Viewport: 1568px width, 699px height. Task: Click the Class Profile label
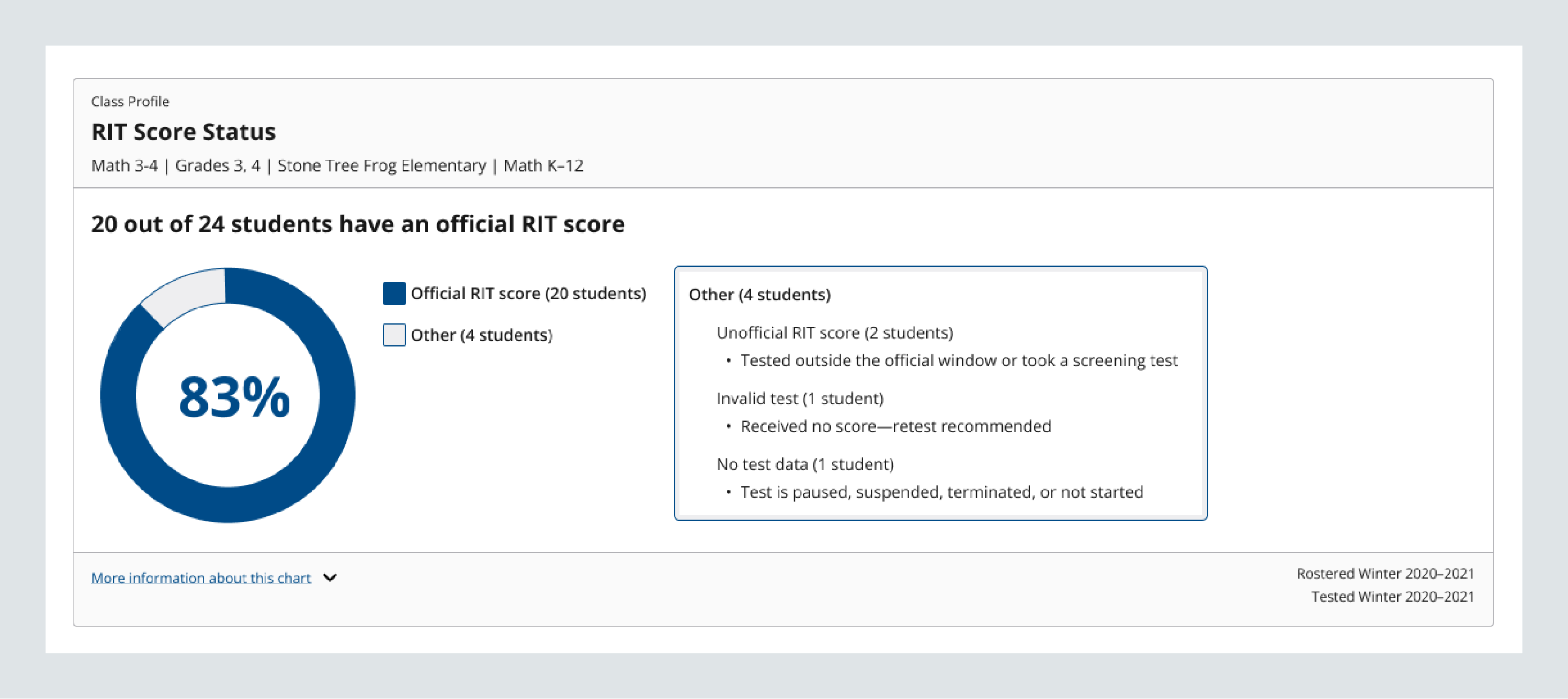(129, 101)
